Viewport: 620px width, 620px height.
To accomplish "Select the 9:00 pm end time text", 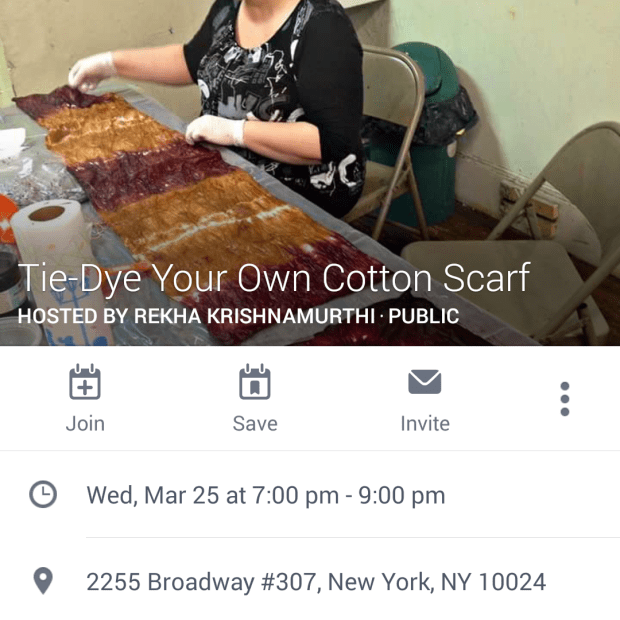I will point(402,495).
